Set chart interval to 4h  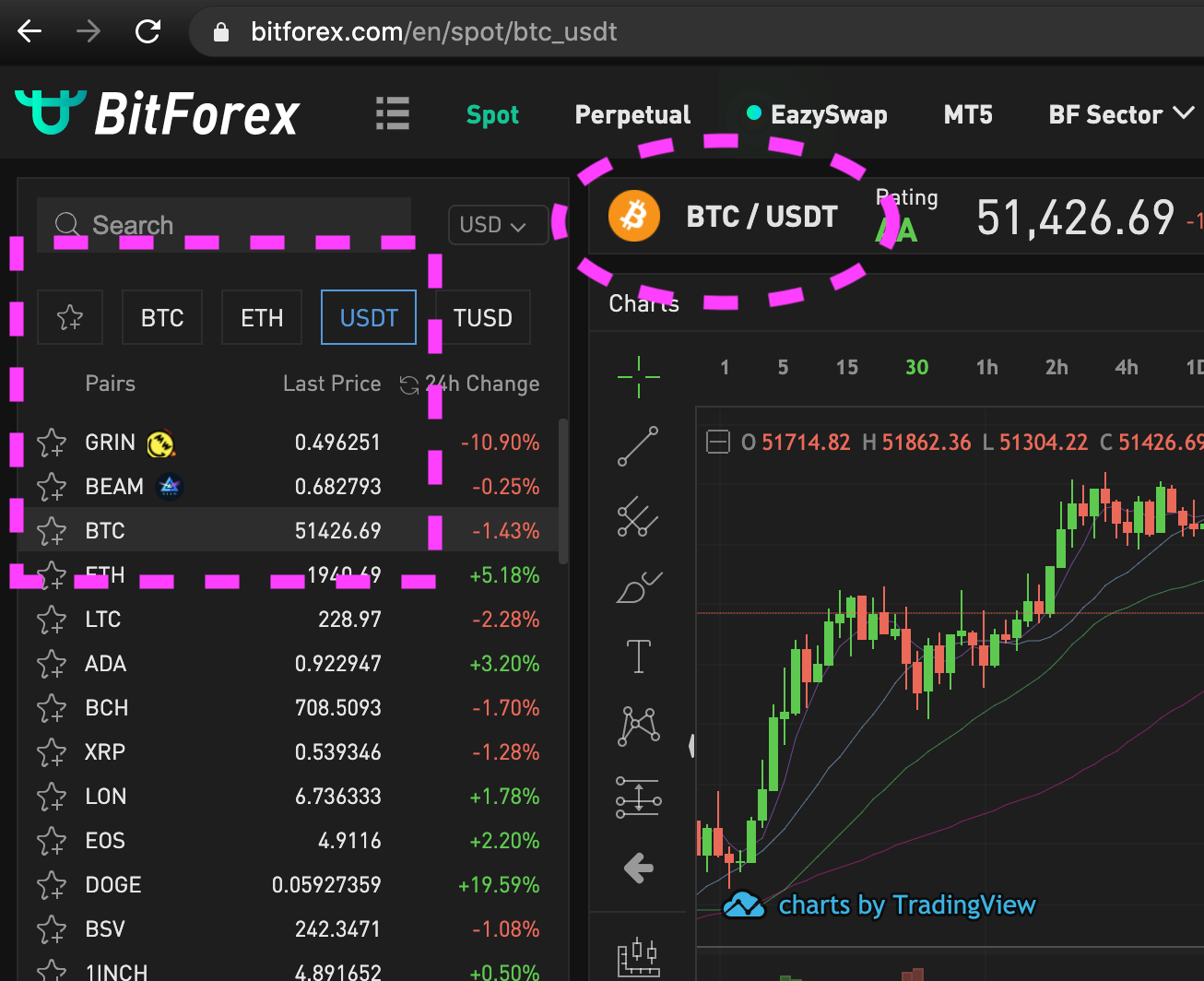[1127, 367]
